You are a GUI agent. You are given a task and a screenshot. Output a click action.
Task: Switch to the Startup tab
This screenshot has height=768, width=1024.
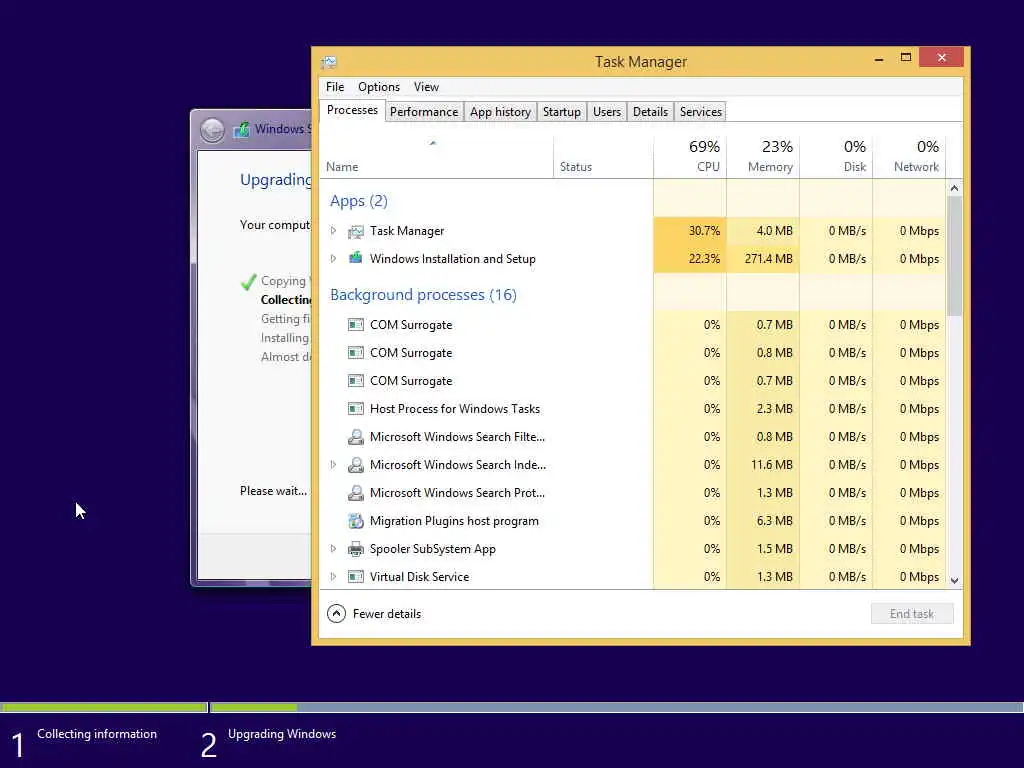[562, 112]
